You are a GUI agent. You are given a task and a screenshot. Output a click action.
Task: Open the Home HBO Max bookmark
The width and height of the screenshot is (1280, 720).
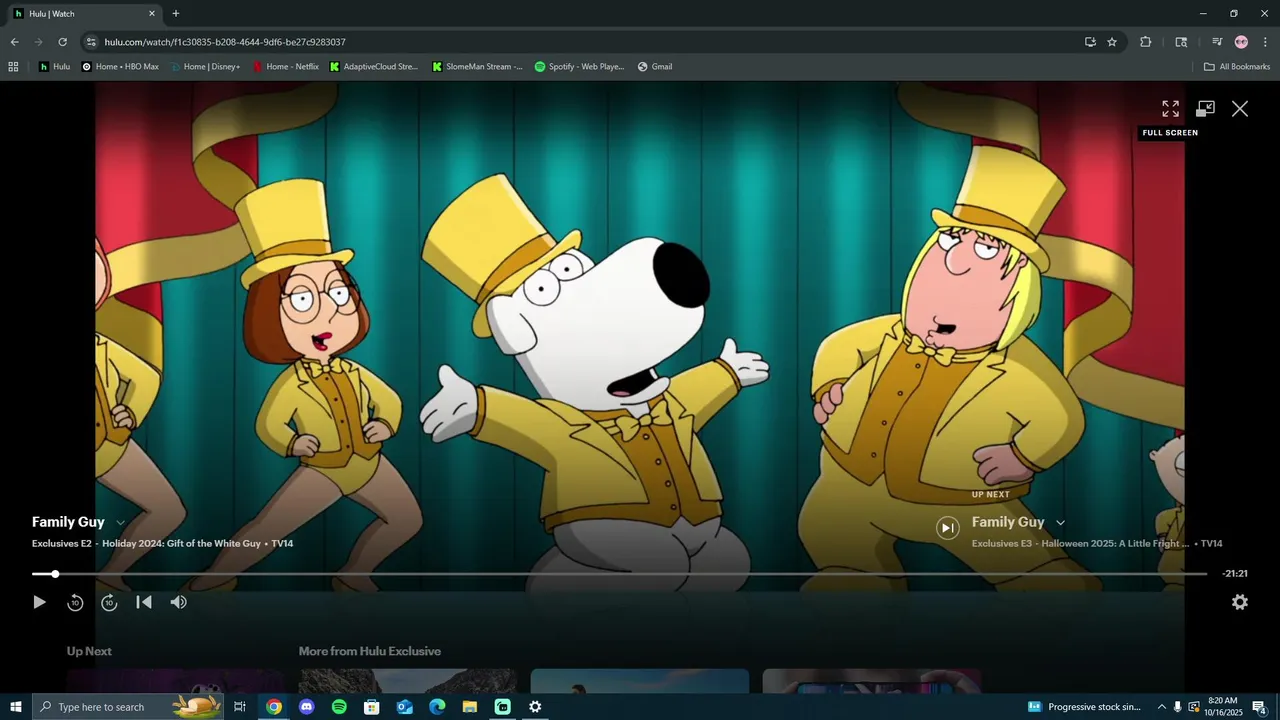120,67
